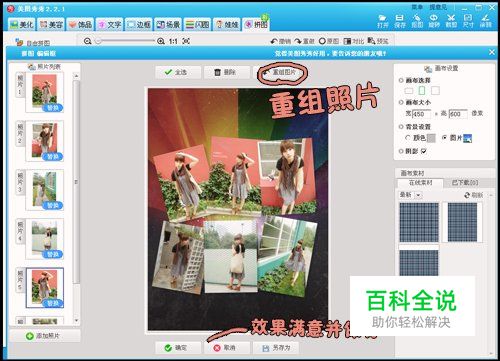The height and width of the screenshot is (361, 500).
Task: Set zoom to 1:1
Action: (x=173, y=41)
